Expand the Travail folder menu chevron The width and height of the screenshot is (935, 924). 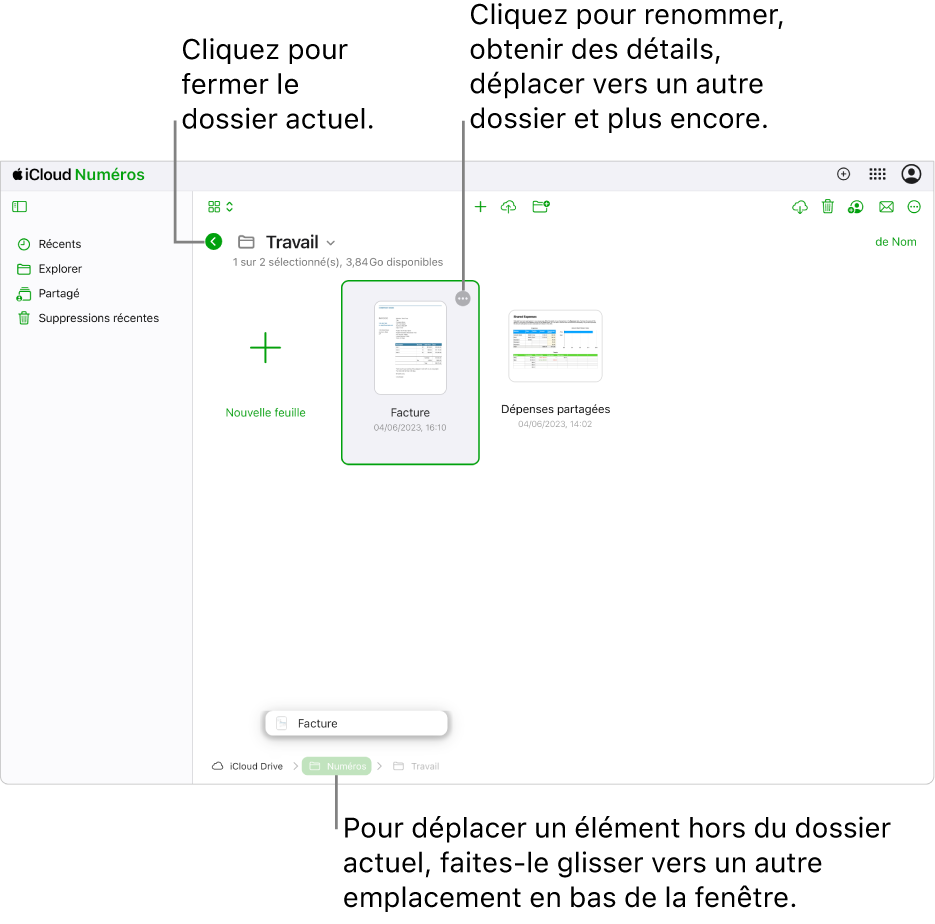point(331,243)
